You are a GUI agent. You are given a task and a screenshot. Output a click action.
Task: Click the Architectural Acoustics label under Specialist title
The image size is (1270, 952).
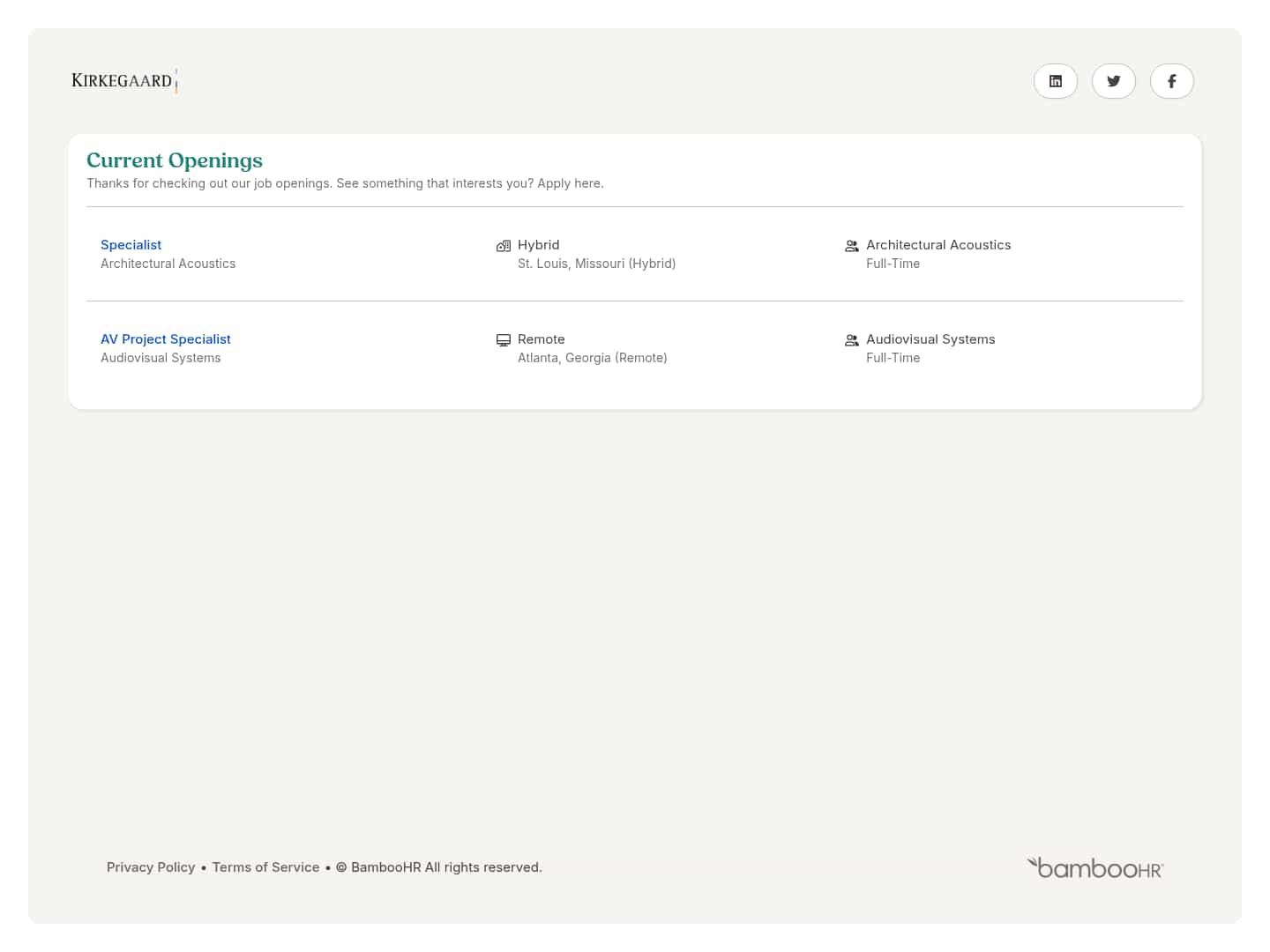(x=168, y=264)
